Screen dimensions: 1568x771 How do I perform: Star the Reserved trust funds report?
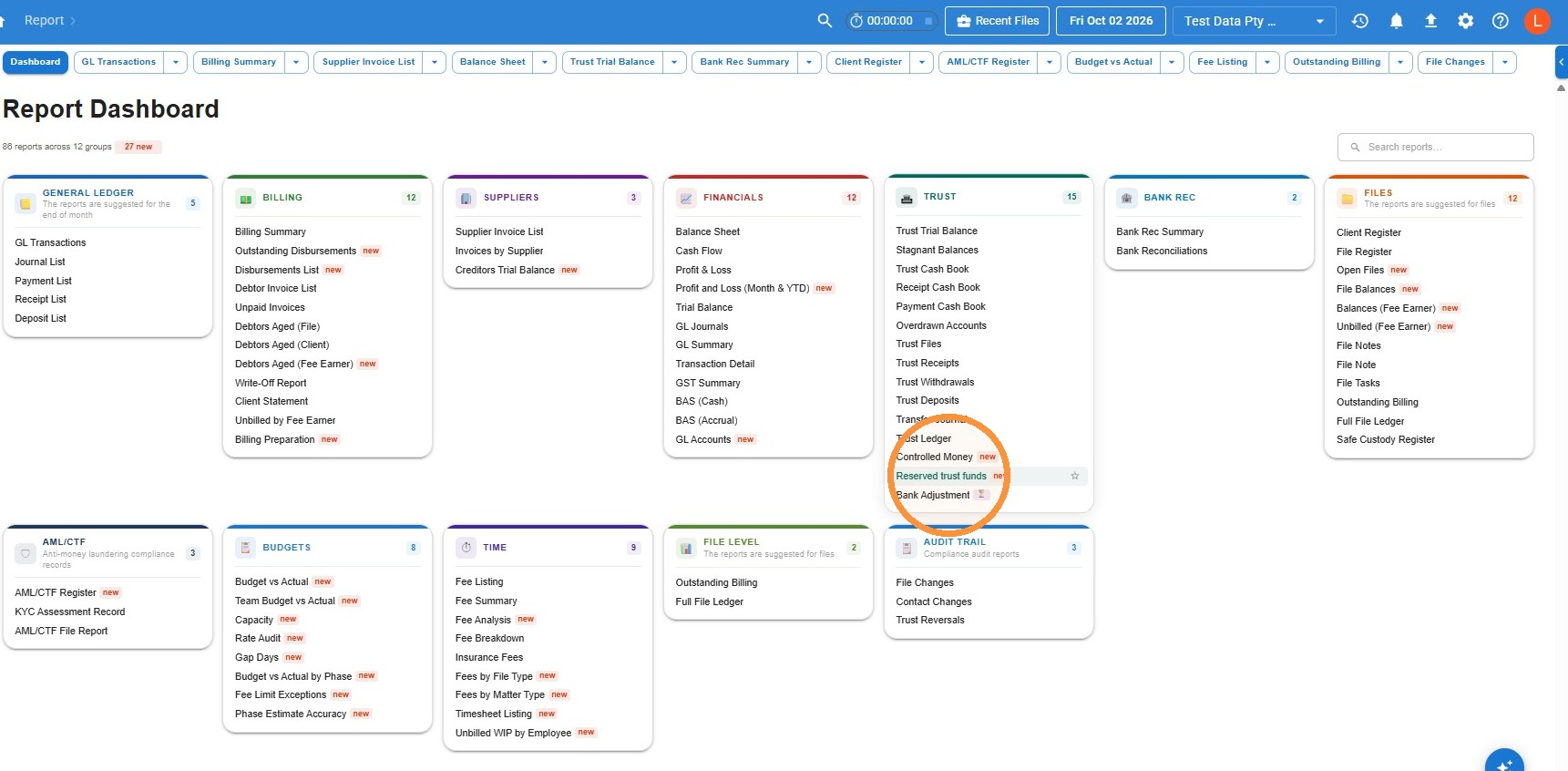pos(1074,476)
